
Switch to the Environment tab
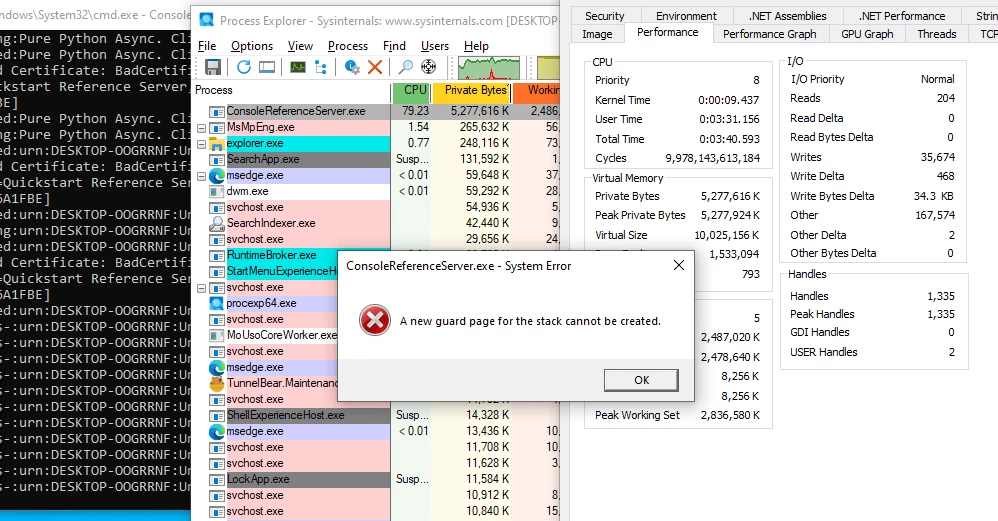tap(686, 16)
